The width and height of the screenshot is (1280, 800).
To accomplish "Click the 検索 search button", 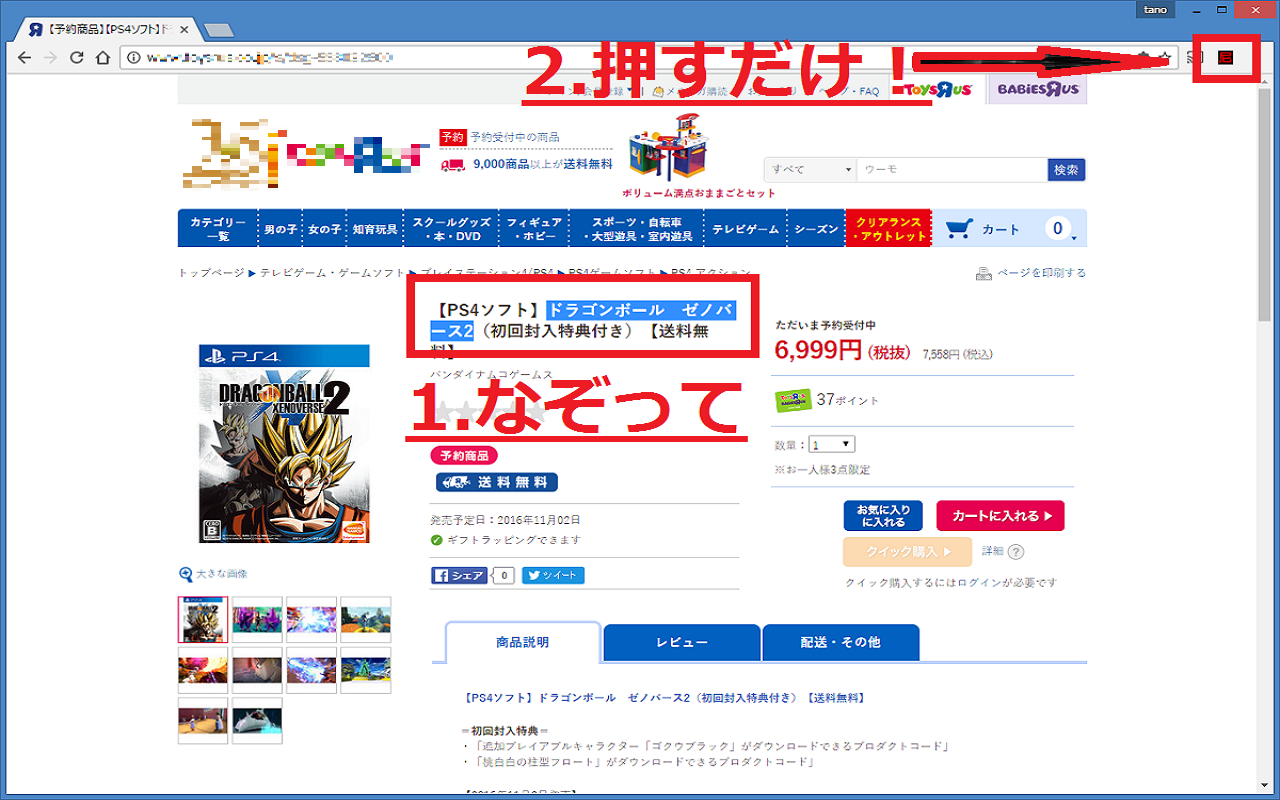I will (1066, 170).
